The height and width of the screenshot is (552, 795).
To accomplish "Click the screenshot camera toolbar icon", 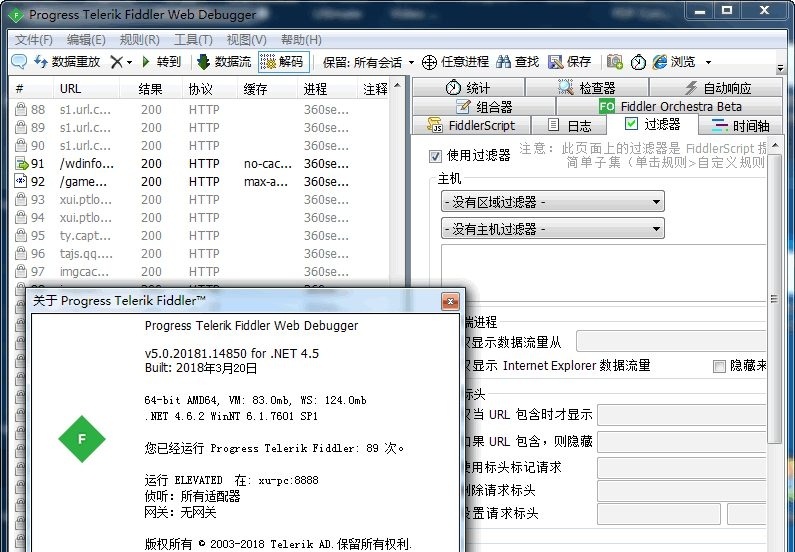I will pyautogui.click(x=615, y=62).
